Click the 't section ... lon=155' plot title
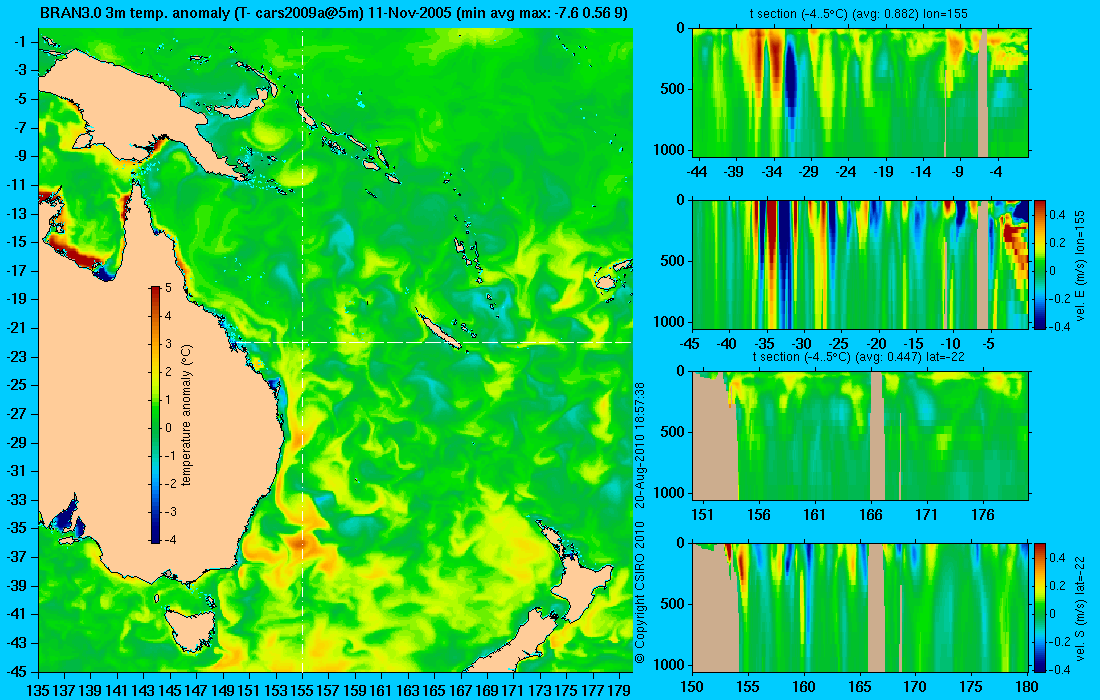 click(861, 14)
